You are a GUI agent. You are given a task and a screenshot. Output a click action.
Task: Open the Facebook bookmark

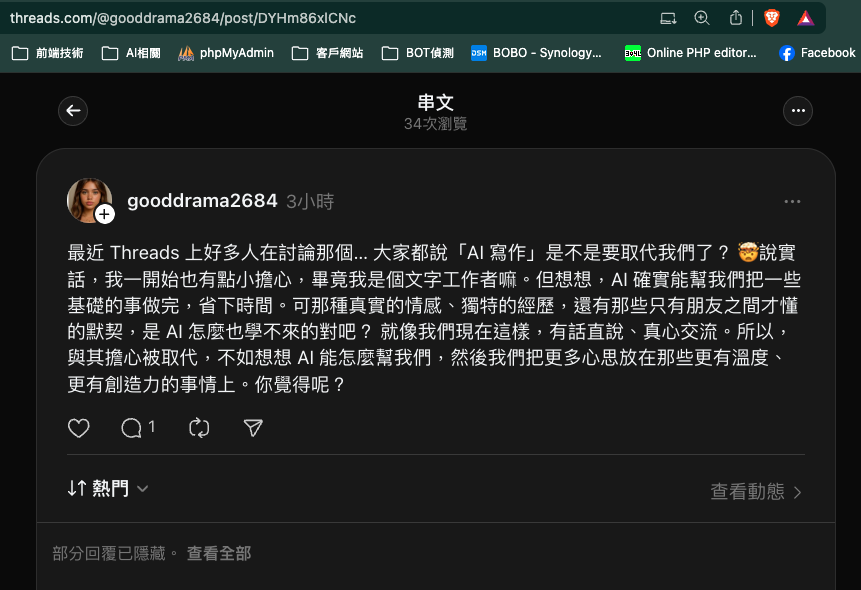tap(817, 53)
